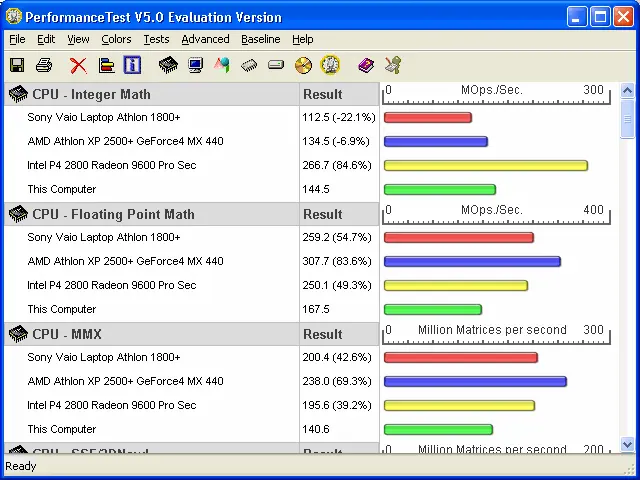Select Sony Vaio Laptop row under CPU - MMX

click(192, 358)
